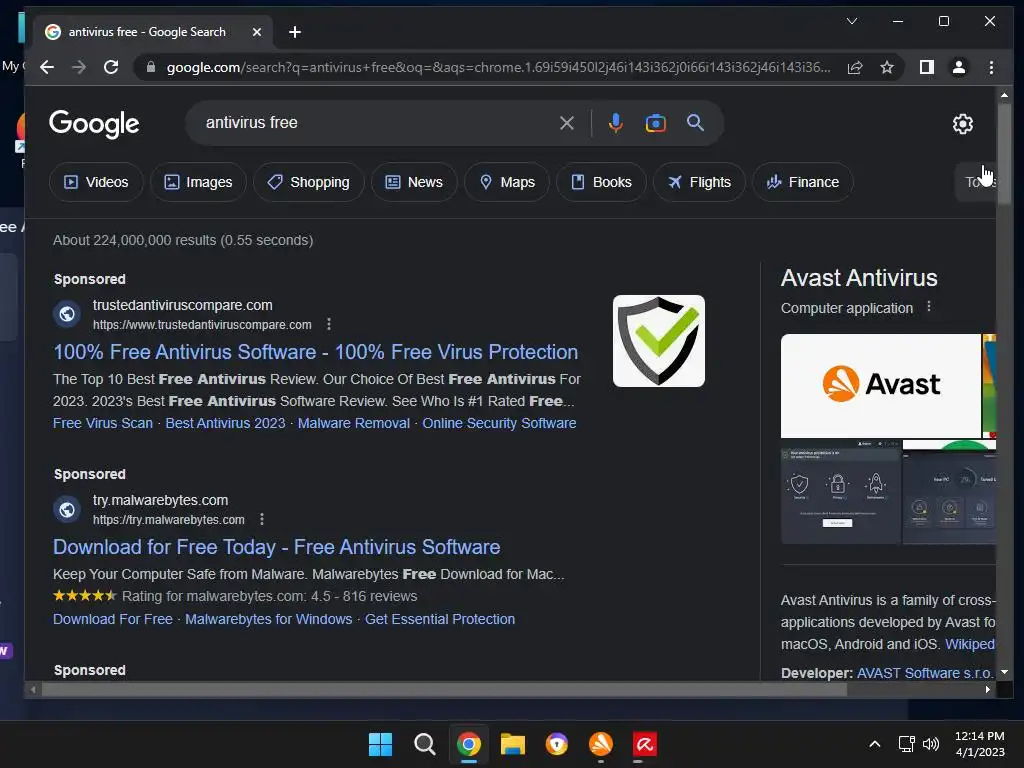This screenshot has width=1024, height=768.
Task: Click the shield checkmark ad thumbnail
Action: click(658, 341)
